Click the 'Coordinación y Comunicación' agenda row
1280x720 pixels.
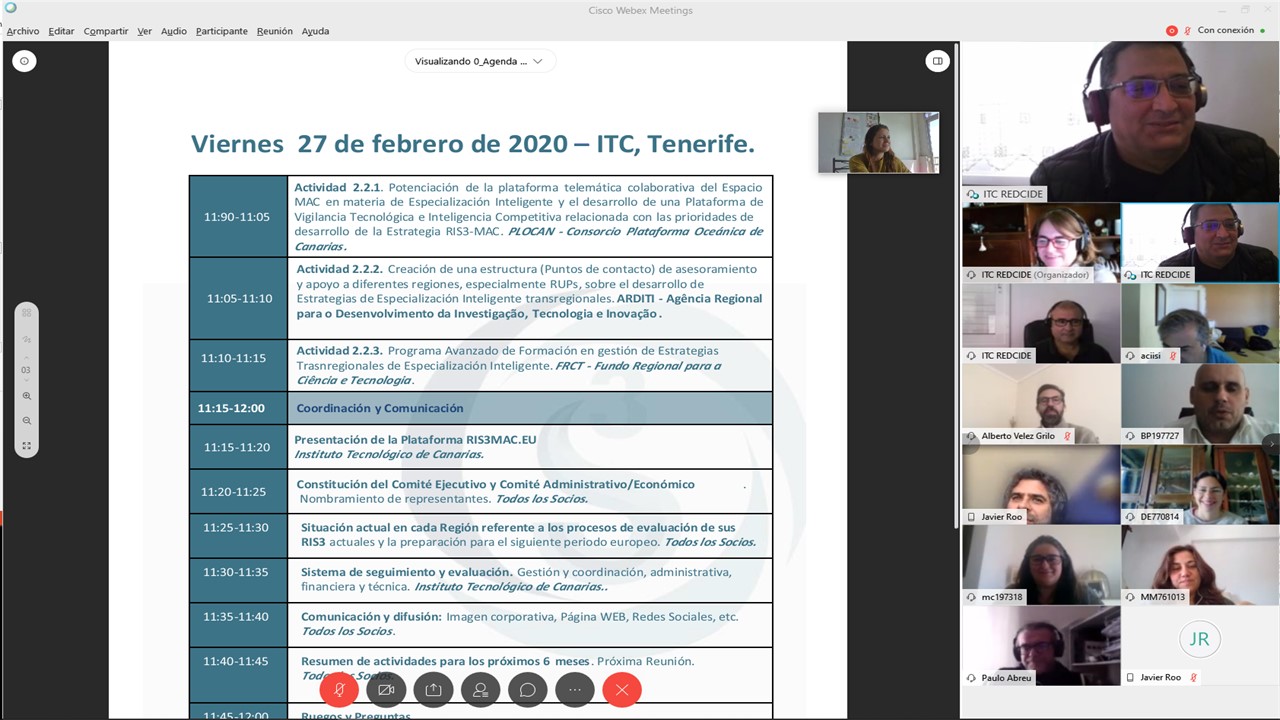coord(481,408)
